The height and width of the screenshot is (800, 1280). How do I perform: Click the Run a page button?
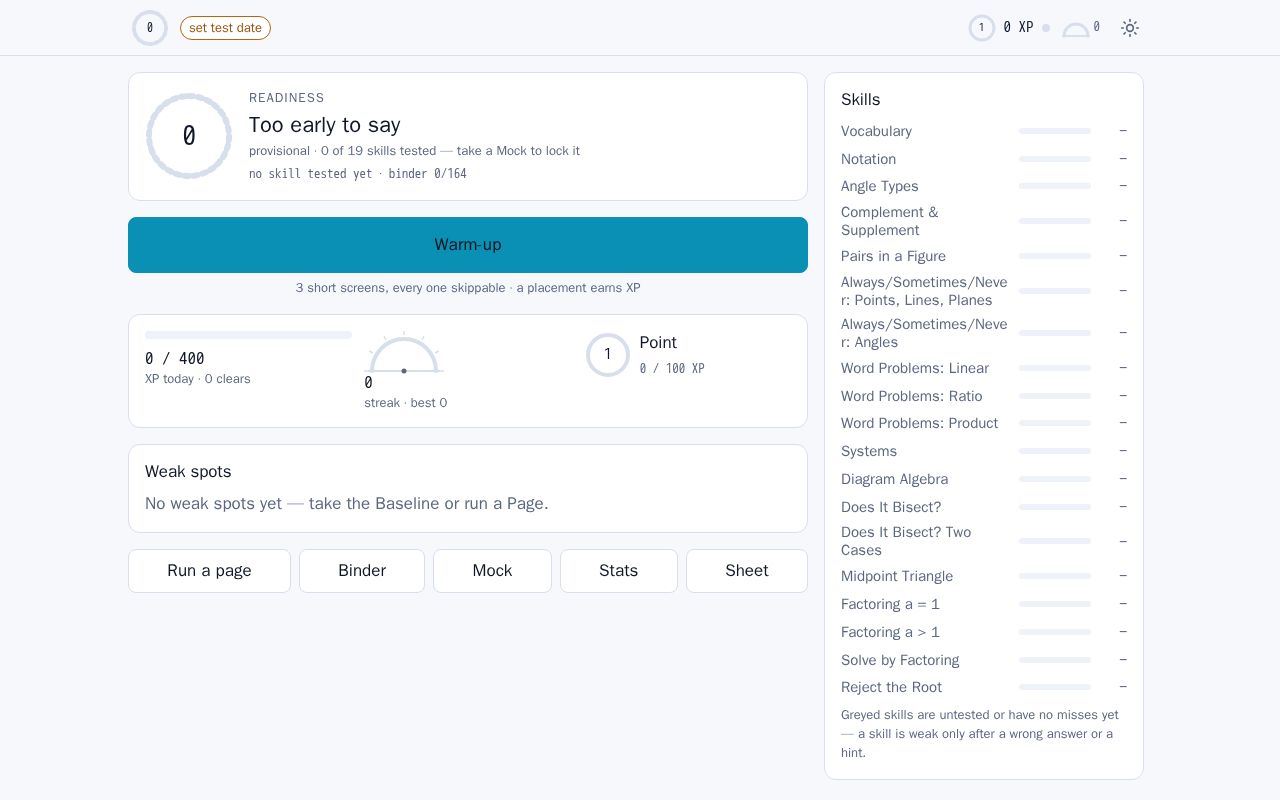point(209,571)
